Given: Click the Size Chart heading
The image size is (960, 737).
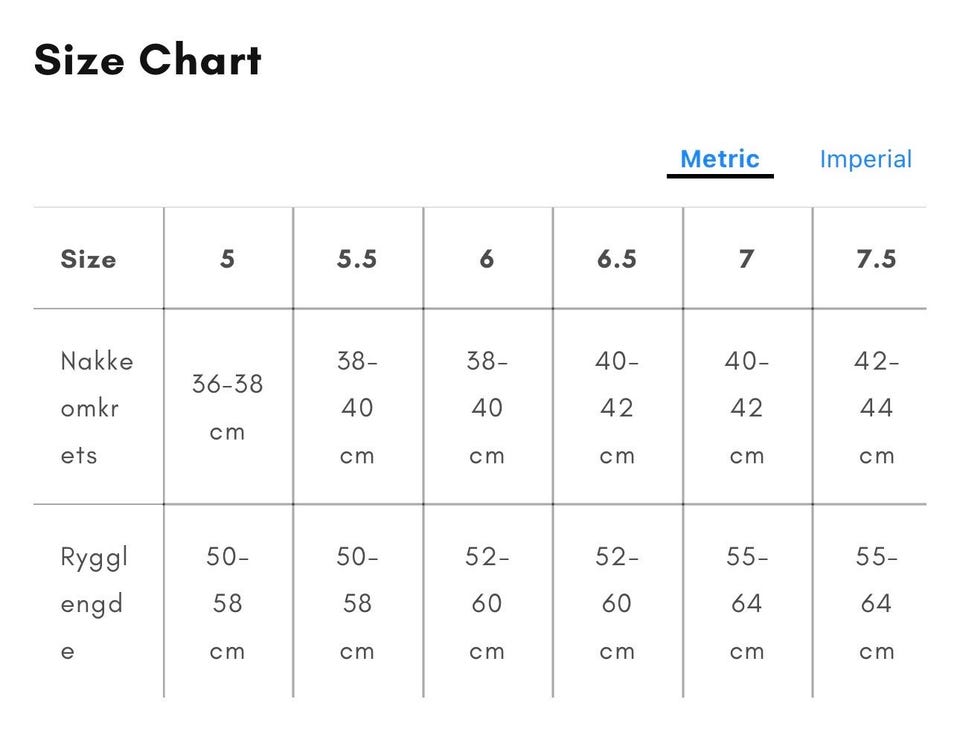Looking at the screenshot, I should click(x=148, y=60).
